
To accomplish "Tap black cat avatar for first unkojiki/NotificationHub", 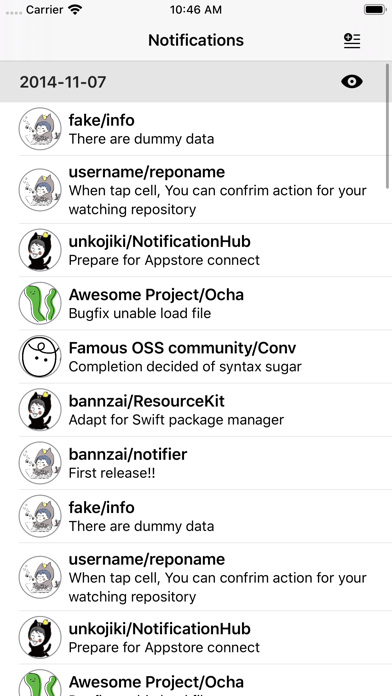I will (x=40, y=250).
